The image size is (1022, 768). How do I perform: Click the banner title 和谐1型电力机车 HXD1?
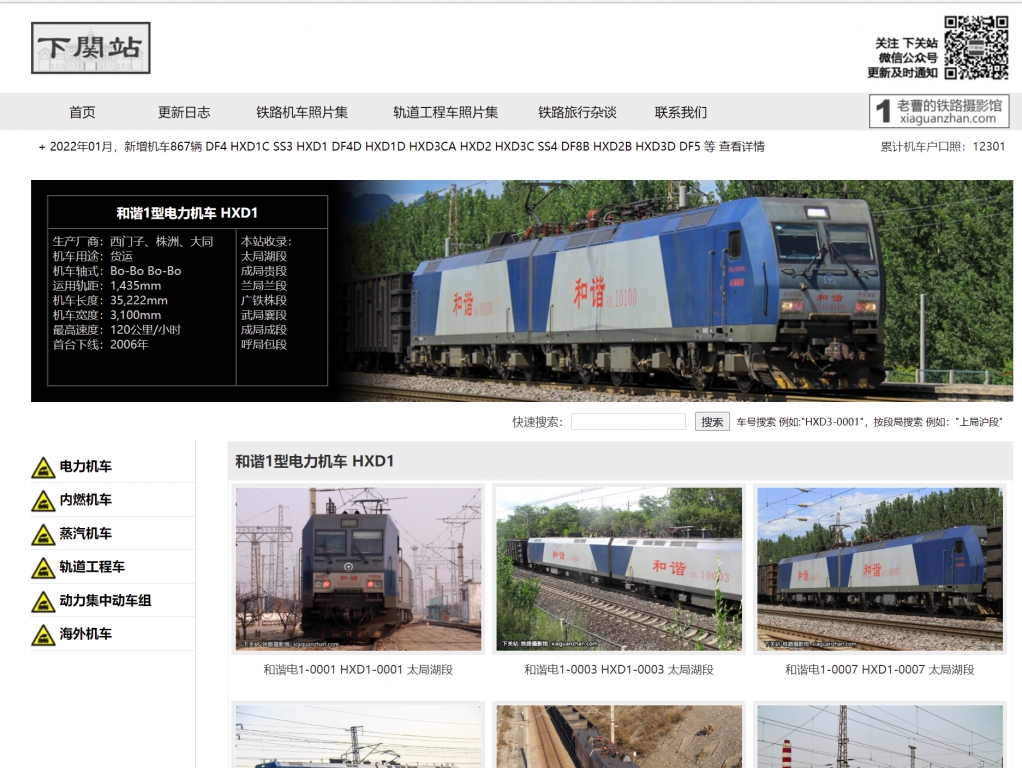(187, 213)
